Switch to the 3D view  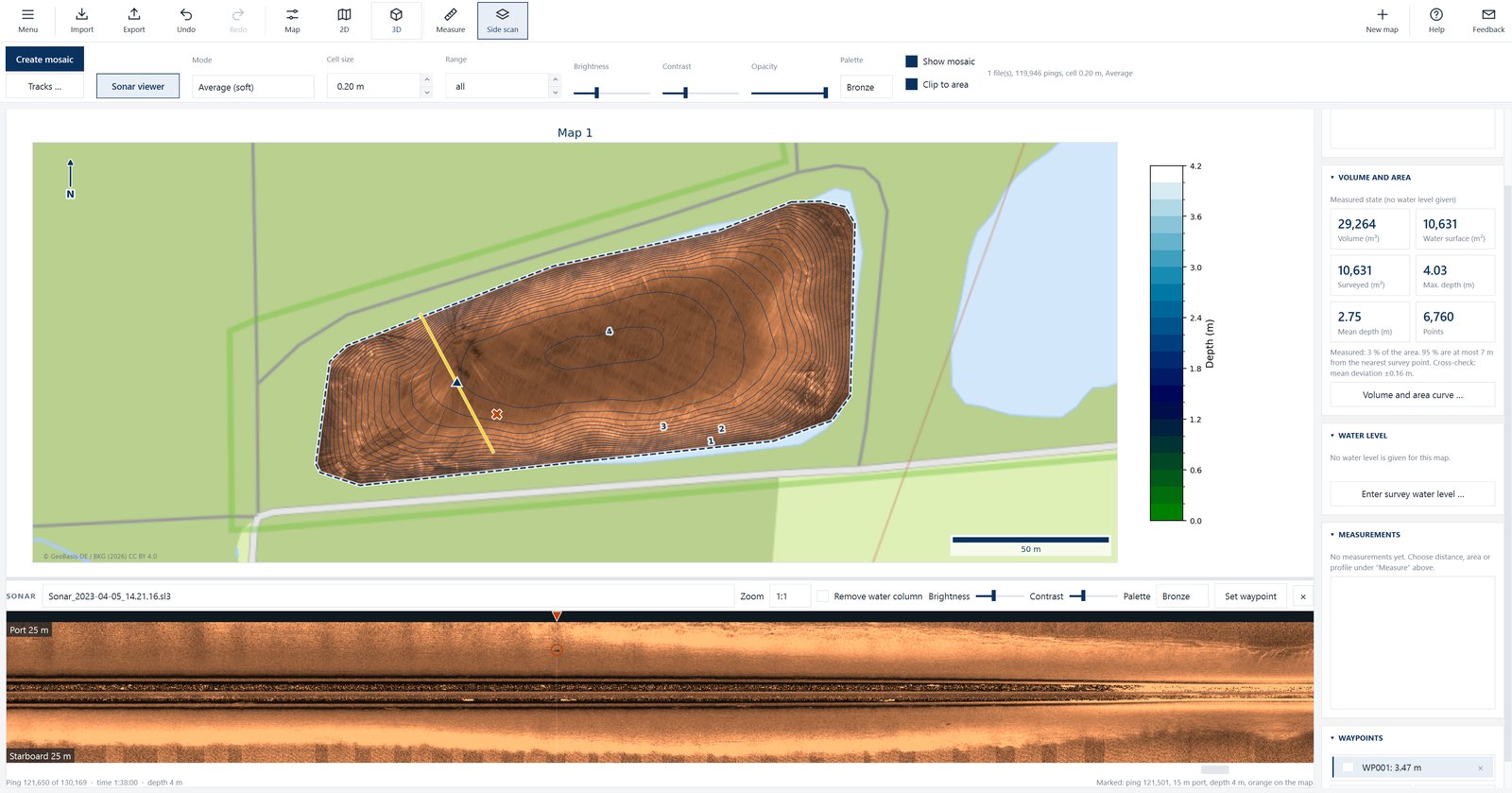[396, 21]
